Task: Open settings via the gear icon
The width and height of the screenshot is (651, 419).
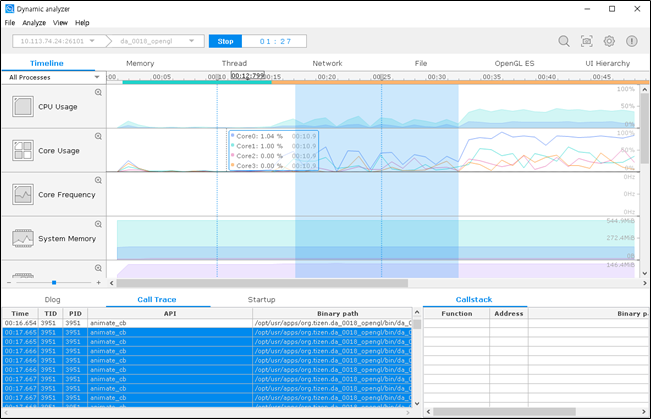Action: click(x=609, y=41)
